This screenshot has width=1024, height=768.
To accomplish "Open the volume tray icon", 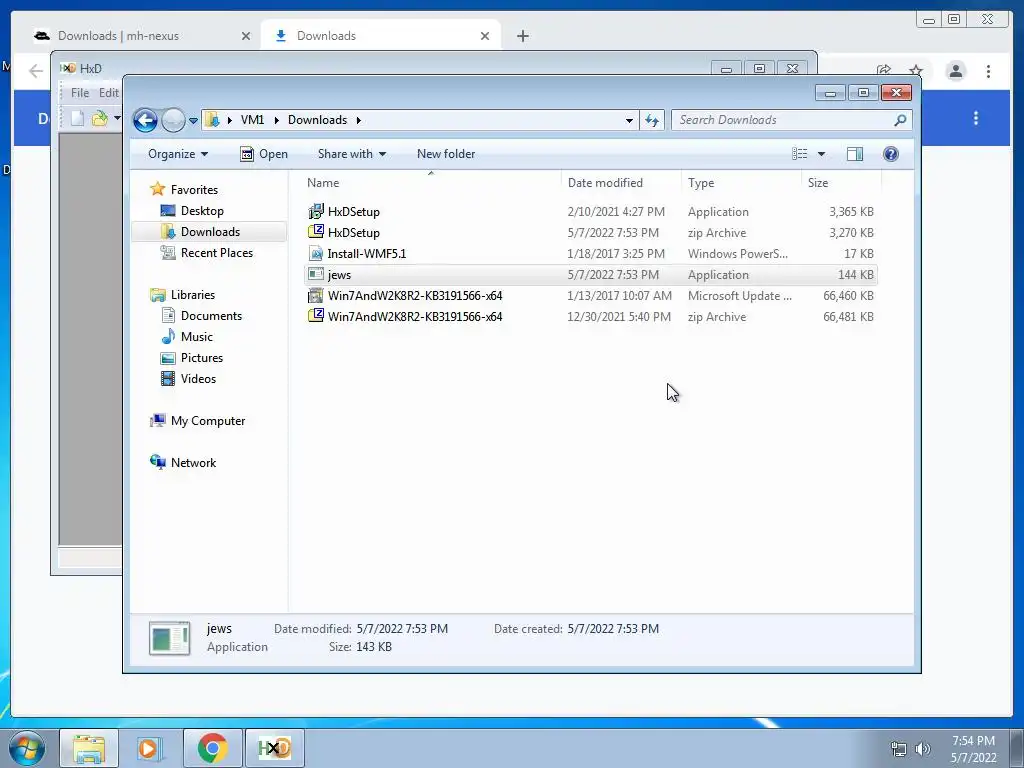I will point(923,749).
